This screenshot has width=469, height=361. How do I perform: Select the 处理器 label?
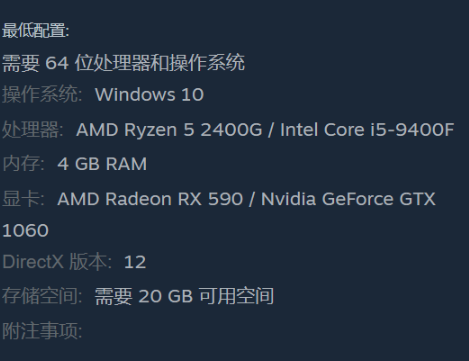[x=33, y=129]
